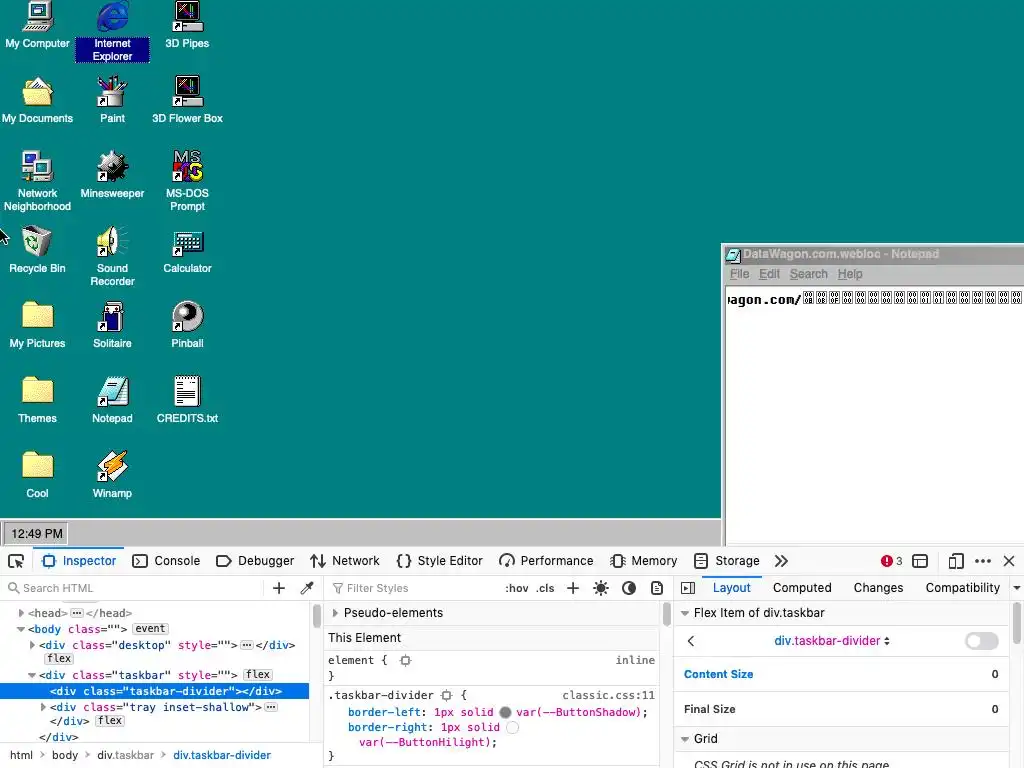
Task: Select the 3D Flower Box icon
Action: pos(187,101)
